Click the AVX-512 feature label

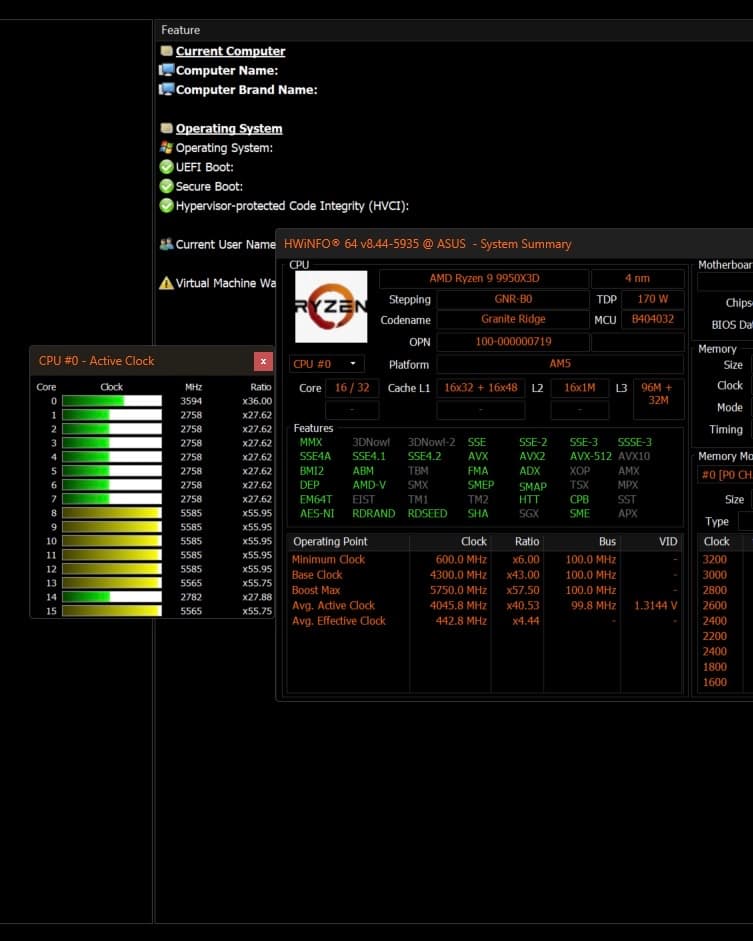[x=590, y=456]
